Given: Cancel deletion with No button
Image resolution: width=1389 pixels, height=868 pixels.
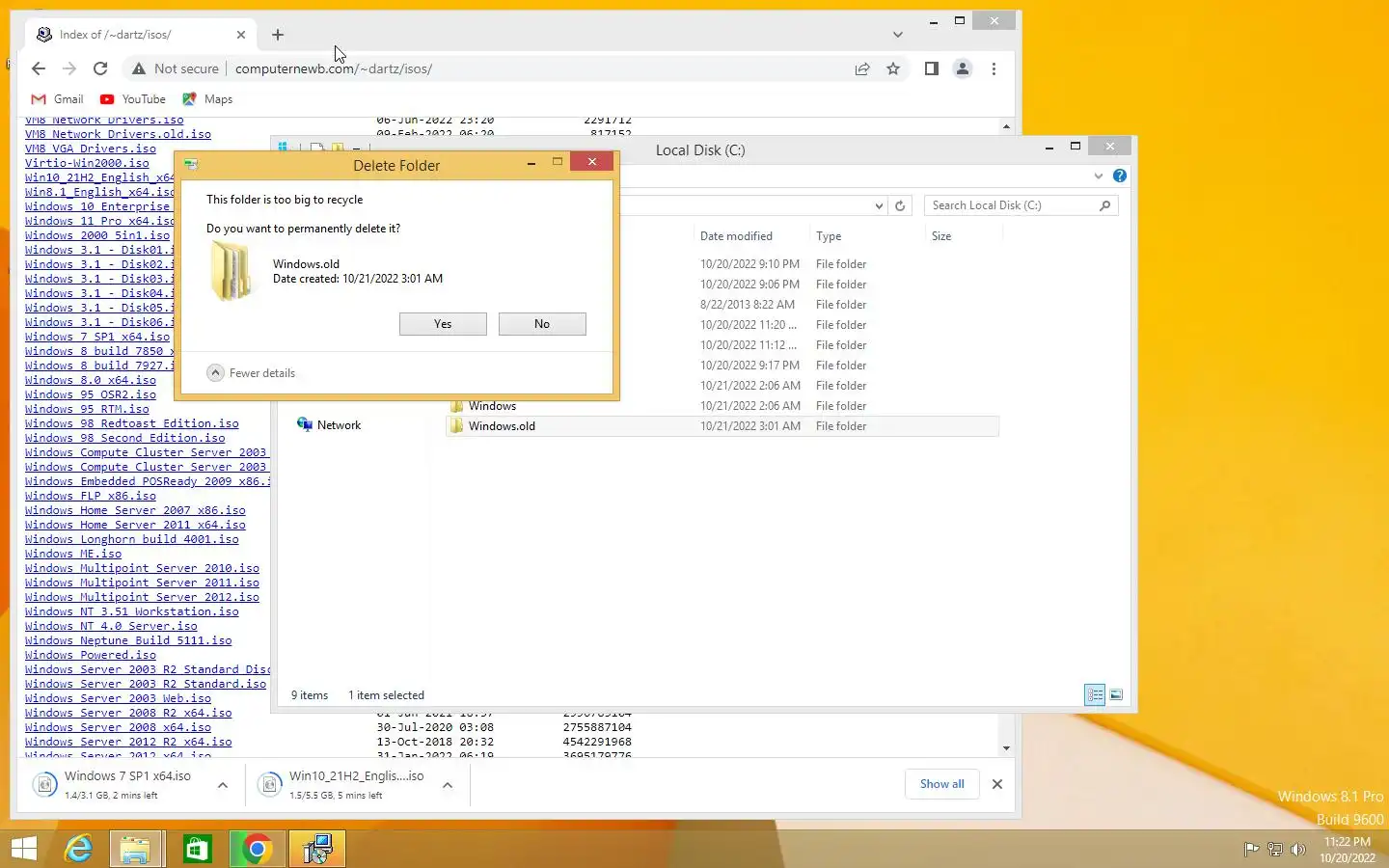Looking at the screenshot, I should pyautogui.click(x=542, y=324).
